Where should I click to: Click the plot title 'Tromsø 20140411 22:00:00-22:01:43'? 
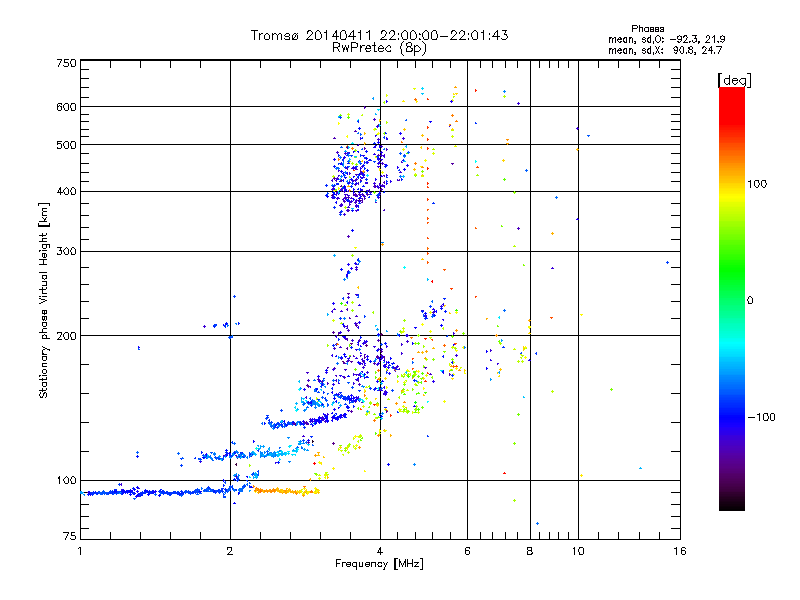379,35
